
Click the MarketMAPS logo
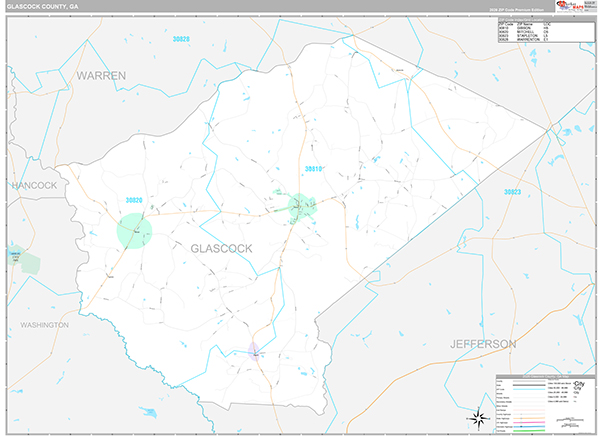pyautogui.click(x=570, y=6)
